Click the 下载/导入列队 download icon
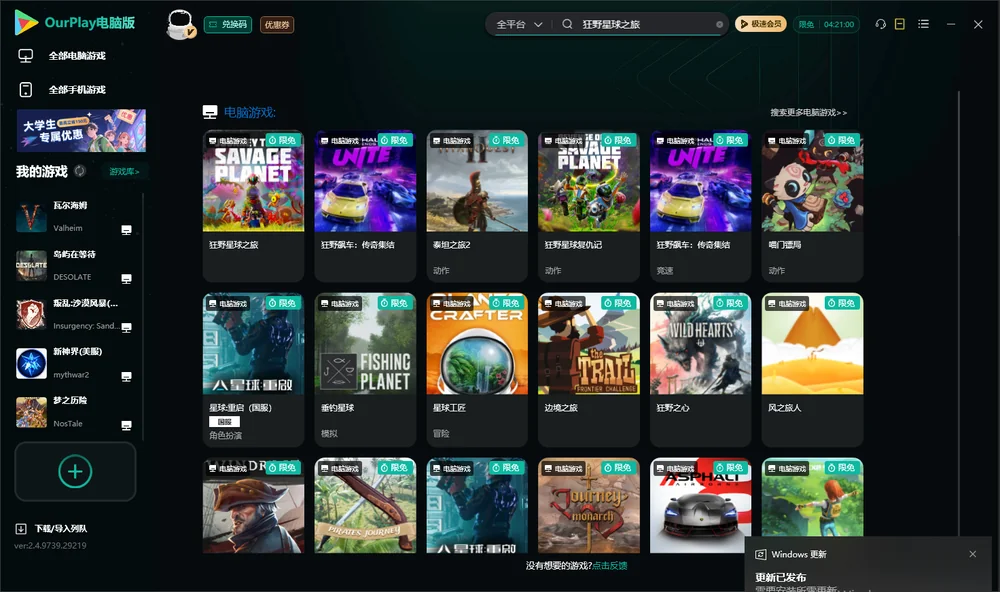Screen dimensions: 1000x592 point(21,528)
